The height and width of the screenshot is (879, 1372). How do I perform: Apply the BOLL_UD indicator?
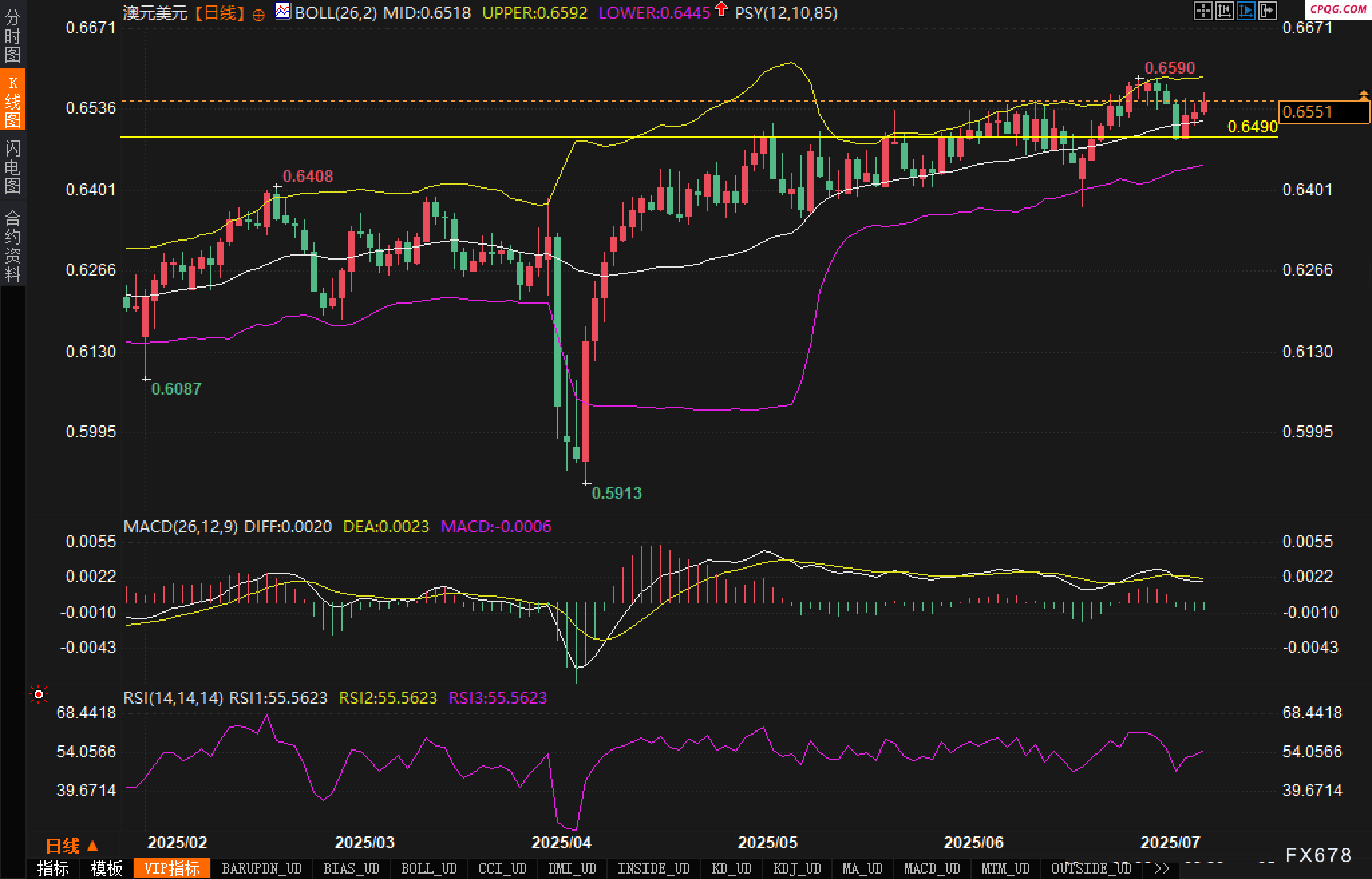(x=428, y=868)
